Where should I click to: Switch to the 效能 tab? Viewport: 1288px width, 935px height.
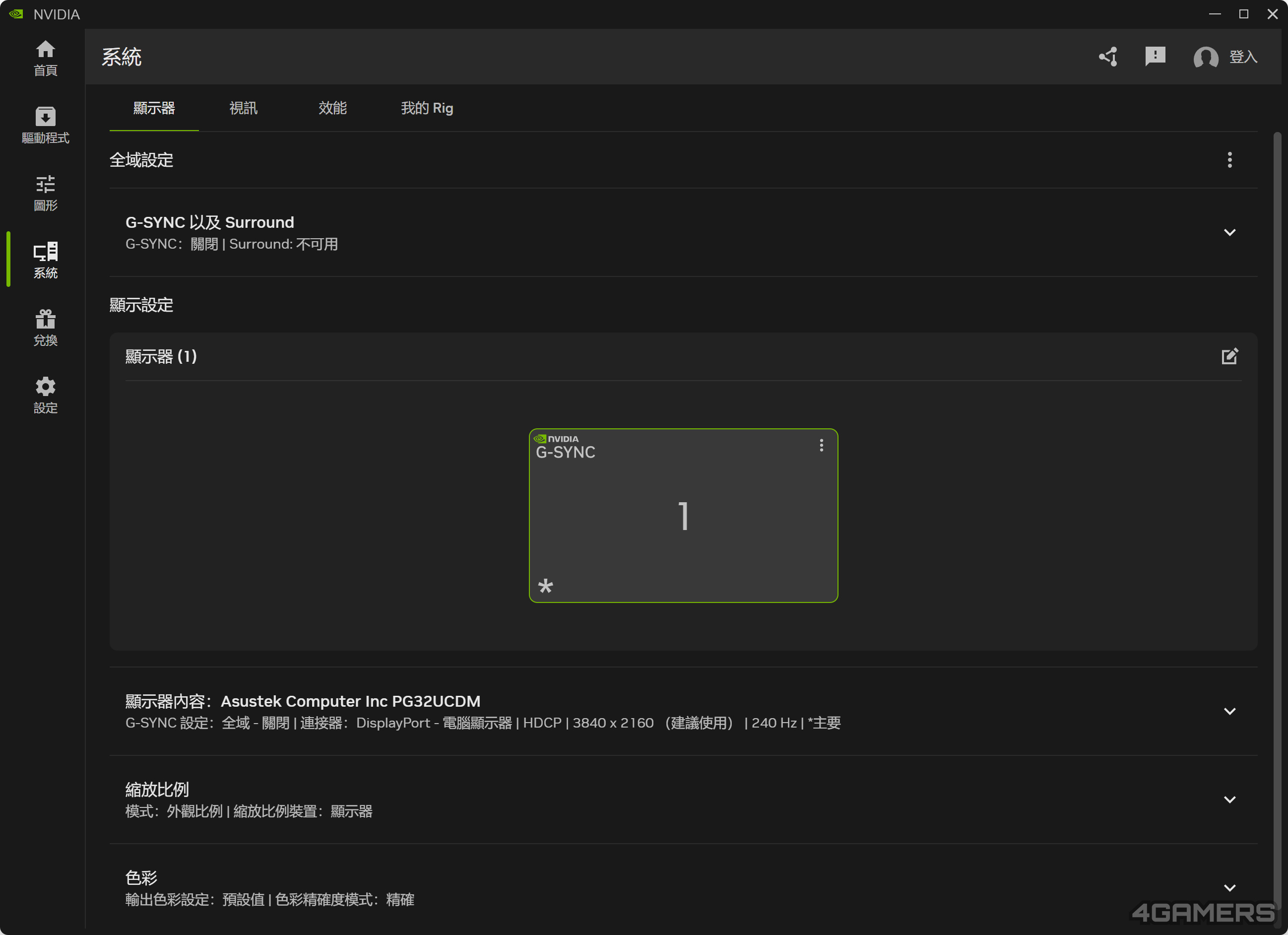point(332,108)
